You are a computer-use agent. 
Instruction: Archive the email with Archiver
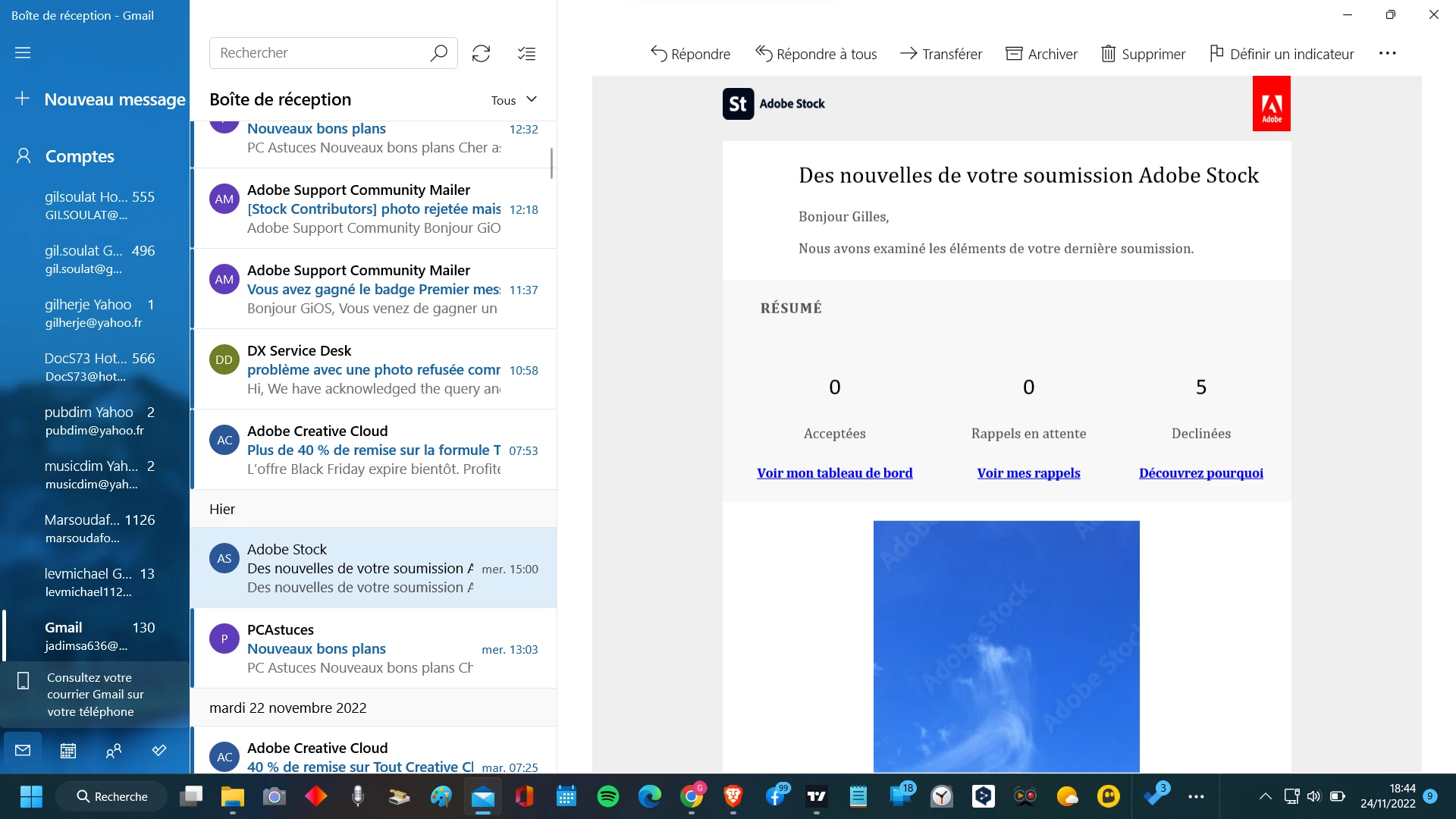[1041, 54]
